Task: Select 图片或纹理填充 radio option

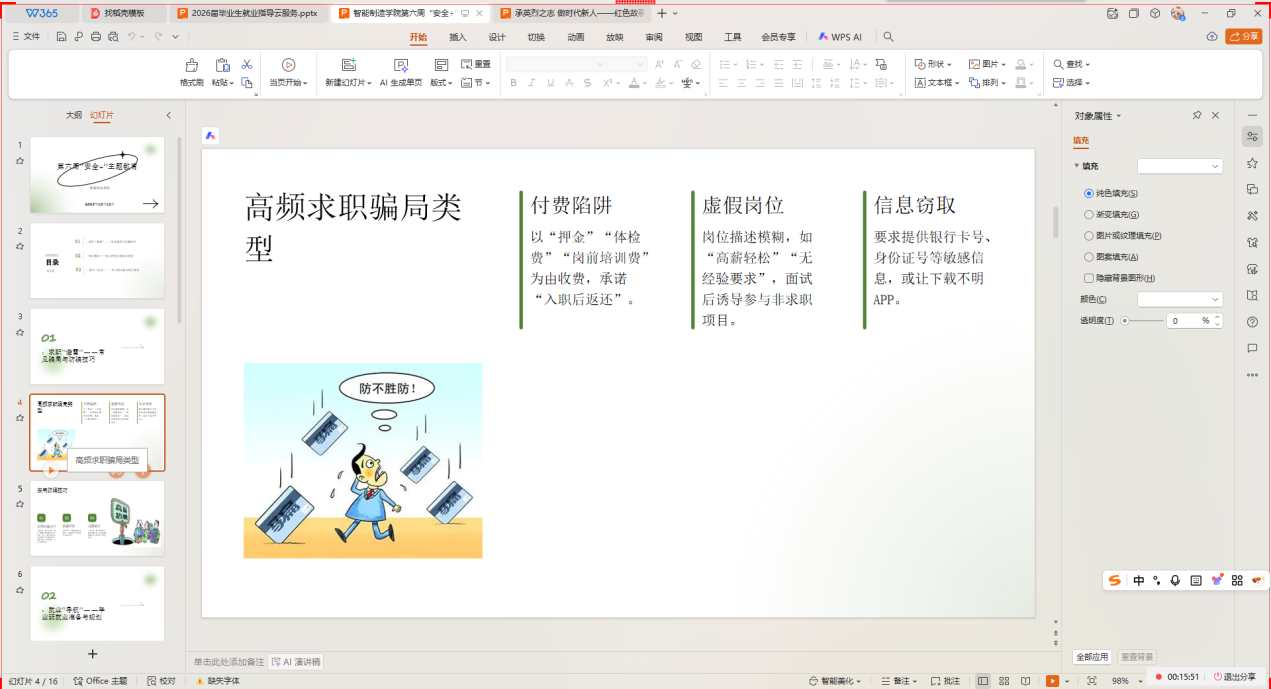Action: (1089, 236)
